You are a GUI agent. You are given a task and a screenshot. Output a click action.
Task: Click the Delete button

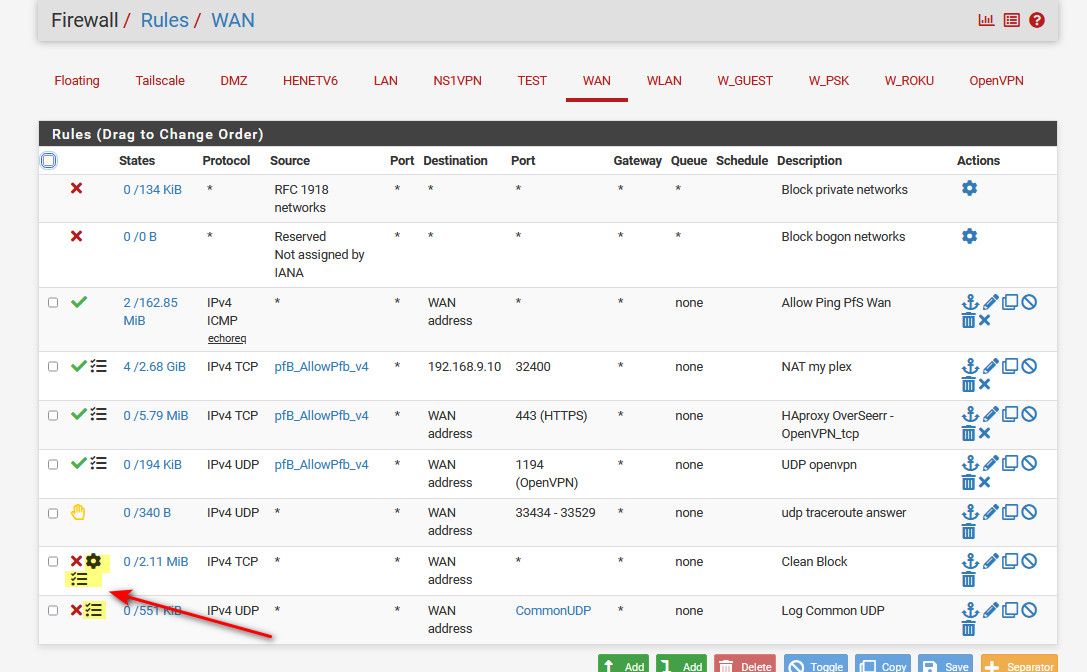pyautogui.click(x=745, y=664)
